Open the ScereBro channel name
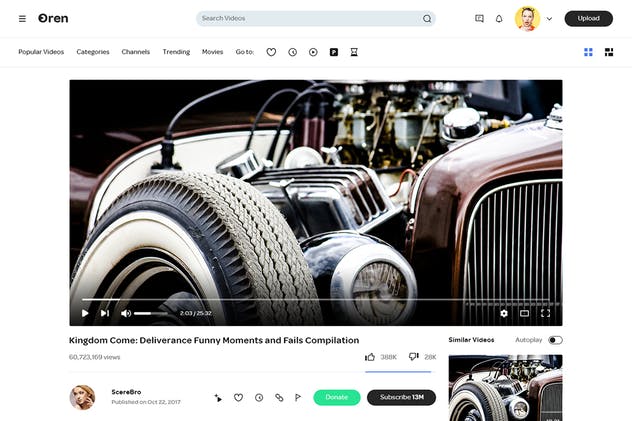632x421 pixels. [x=126, y=392]
